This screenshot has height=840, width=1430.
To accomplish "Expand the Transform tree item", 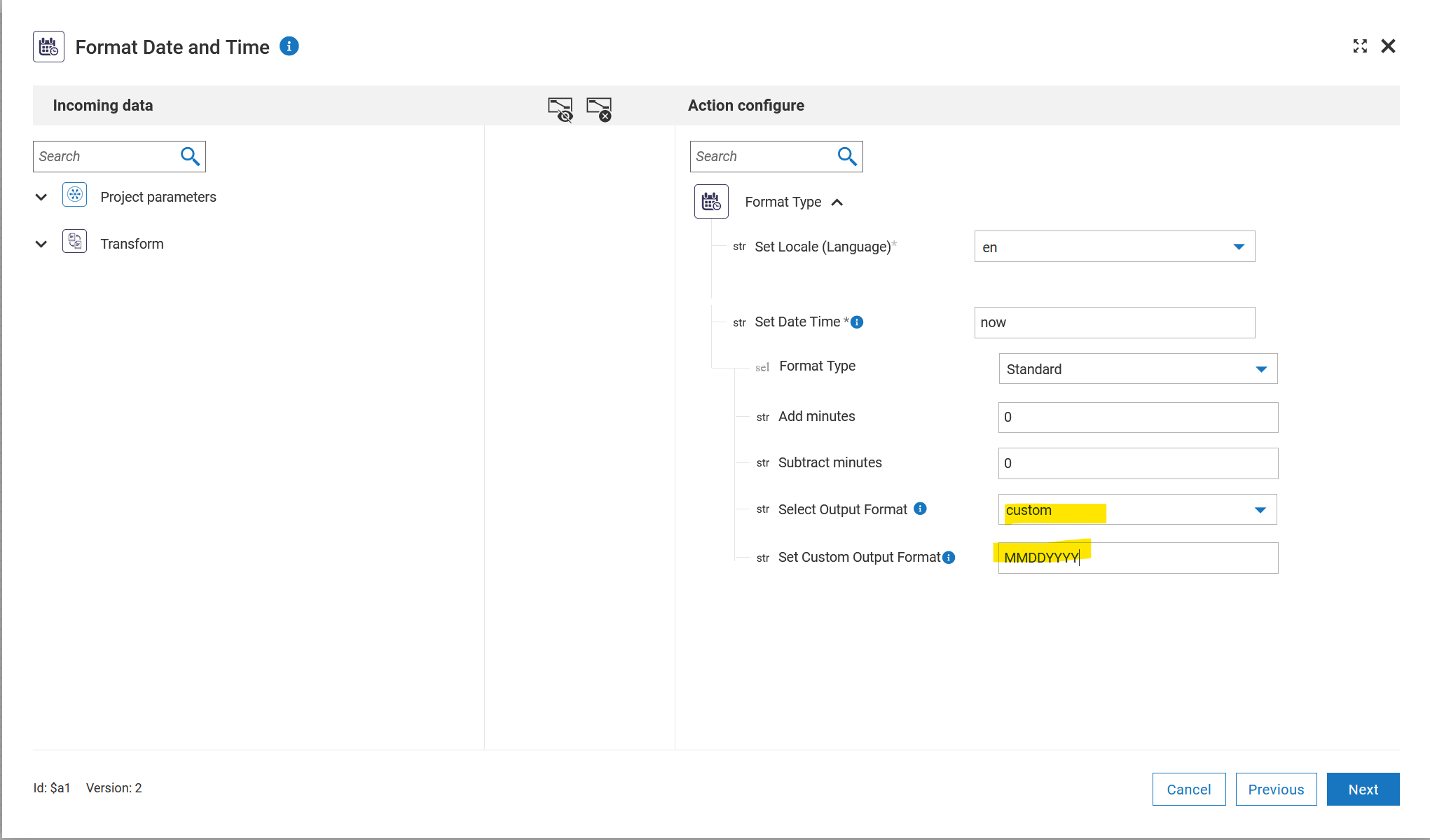I will (41, 243).
